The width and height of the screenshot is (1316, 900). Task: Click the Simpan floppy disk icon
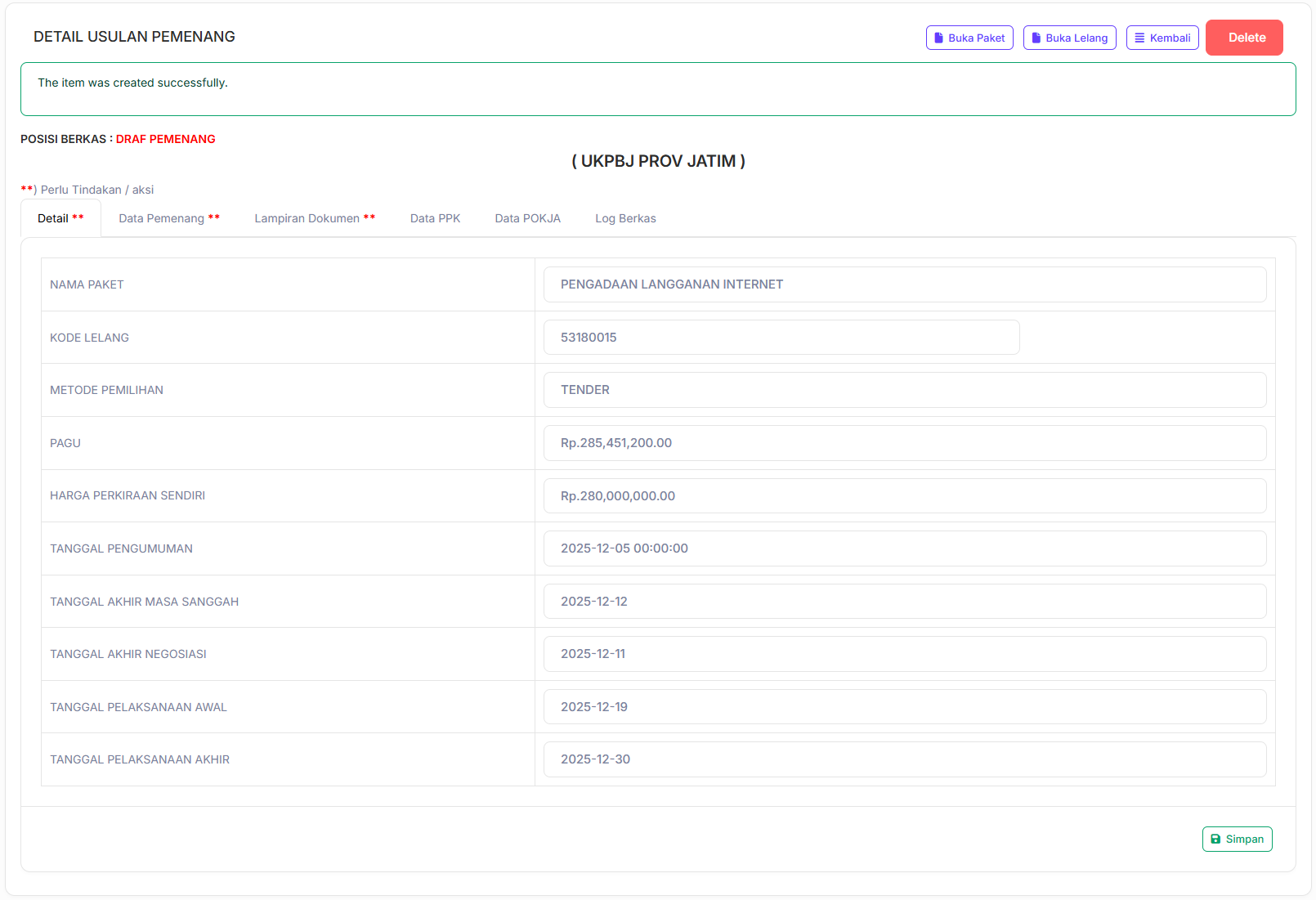pyautogui.click(x=1215, y=840)
